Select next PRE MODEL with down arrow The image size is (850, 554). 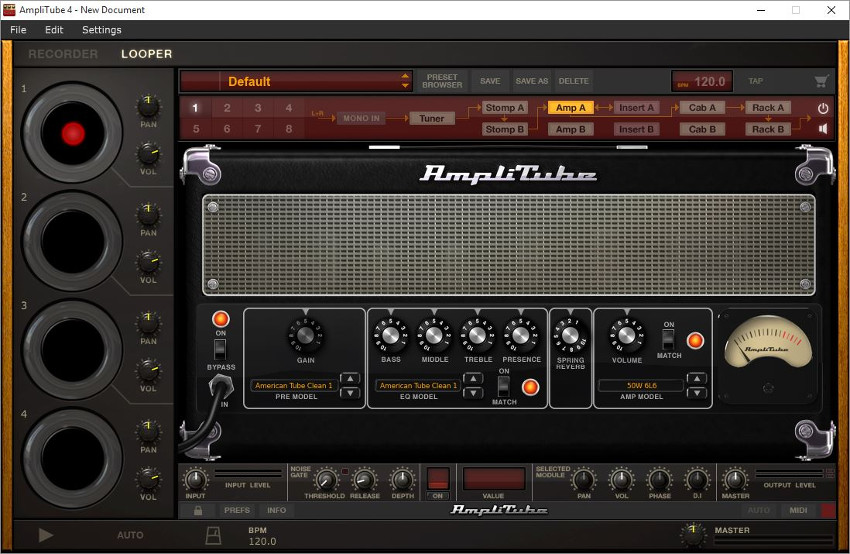pos(350,392)
